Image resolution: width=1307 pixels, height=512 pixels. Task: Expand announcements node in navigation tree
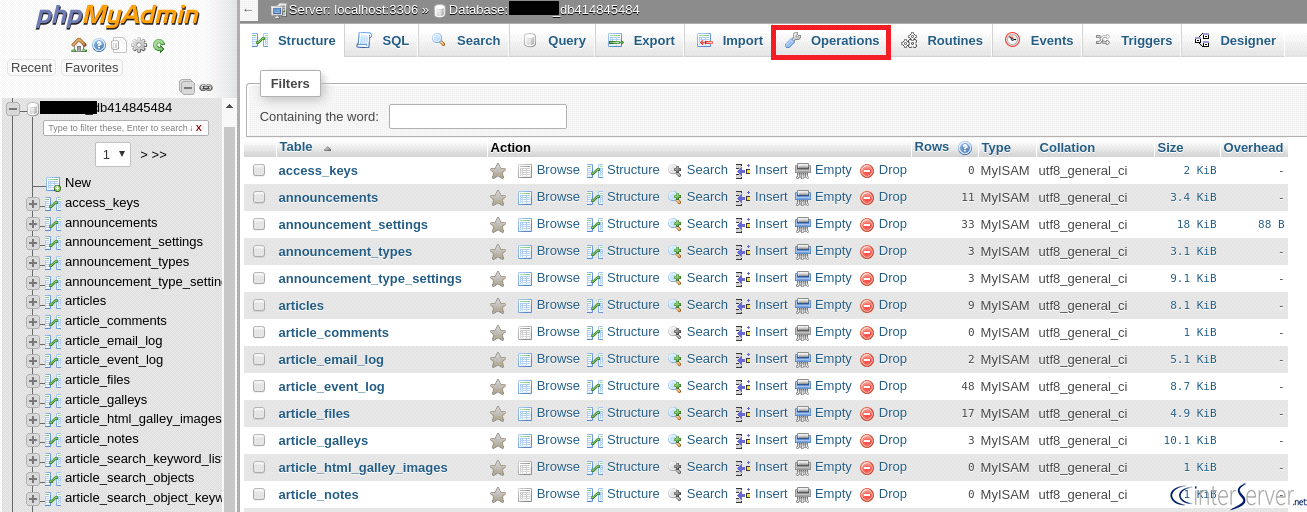33,223
